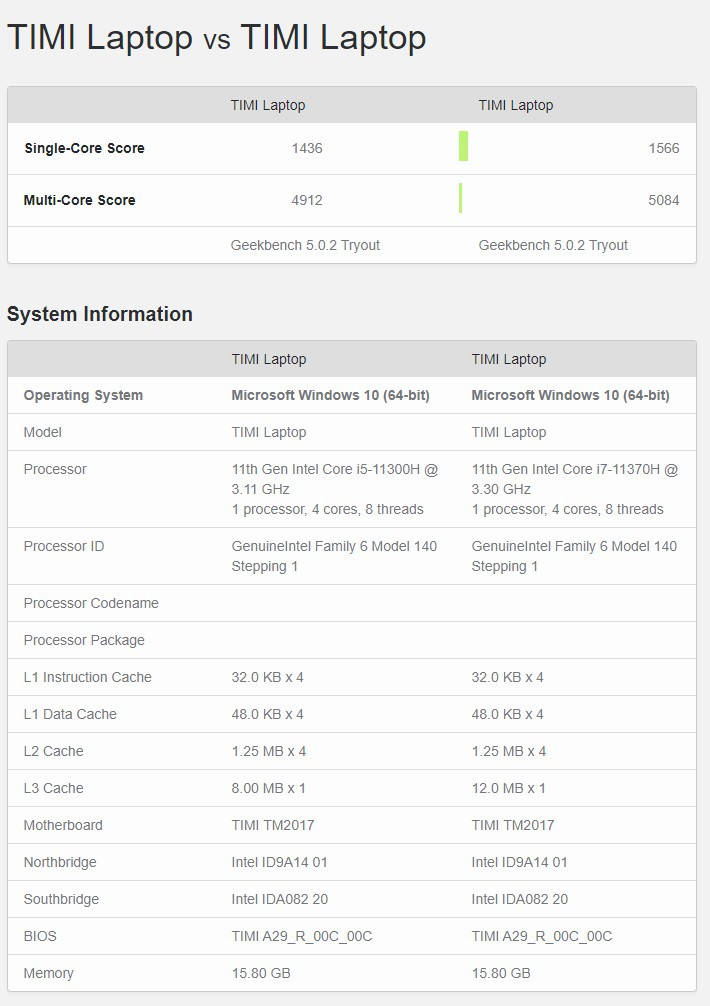This screenshot has width=710, height=1006.
Task: Click 48.0 KB x 4 in the i7-11370H column
Action: click(507, 714)
